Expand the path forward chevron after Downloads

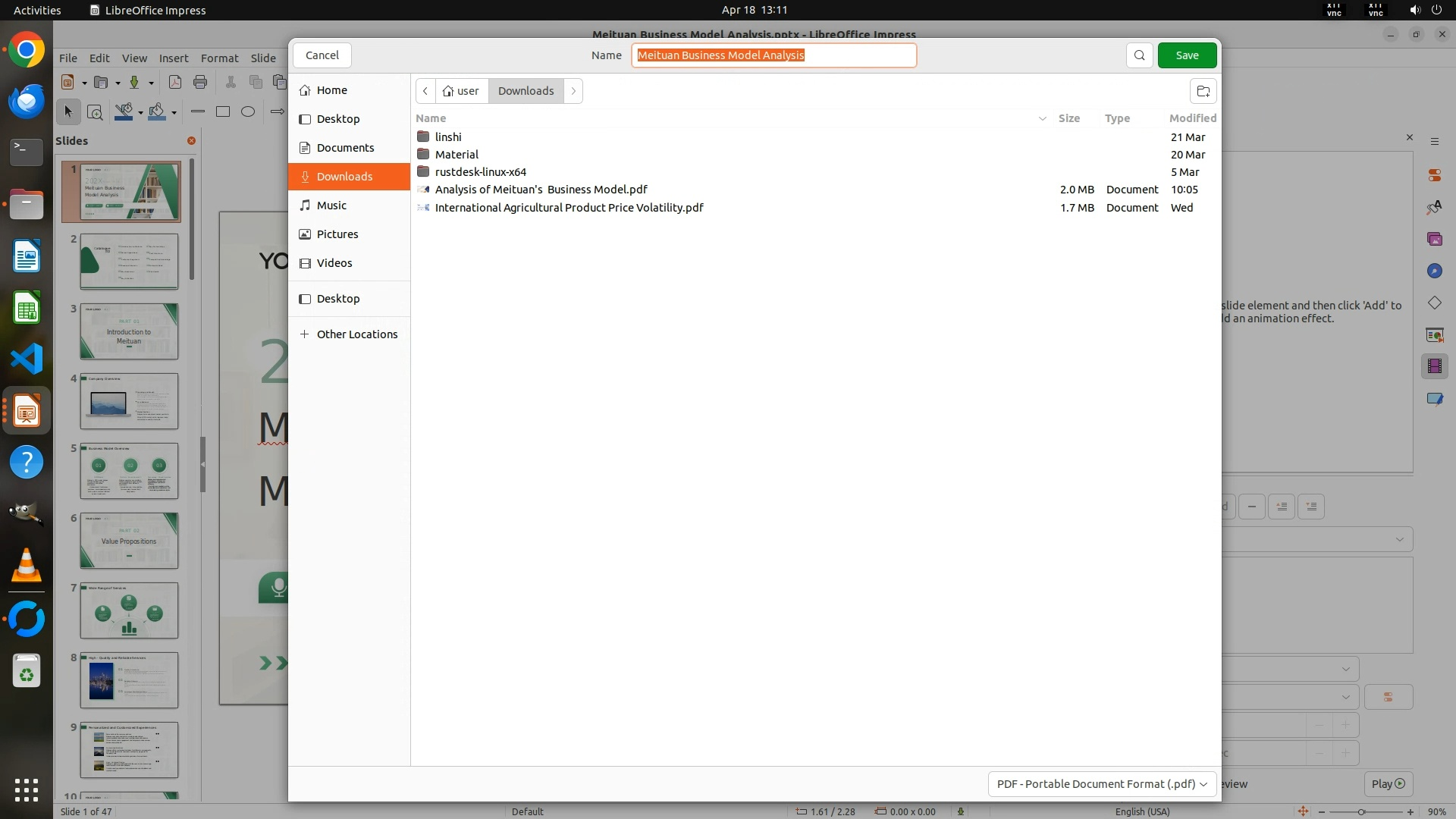click(x=573, y=91)
